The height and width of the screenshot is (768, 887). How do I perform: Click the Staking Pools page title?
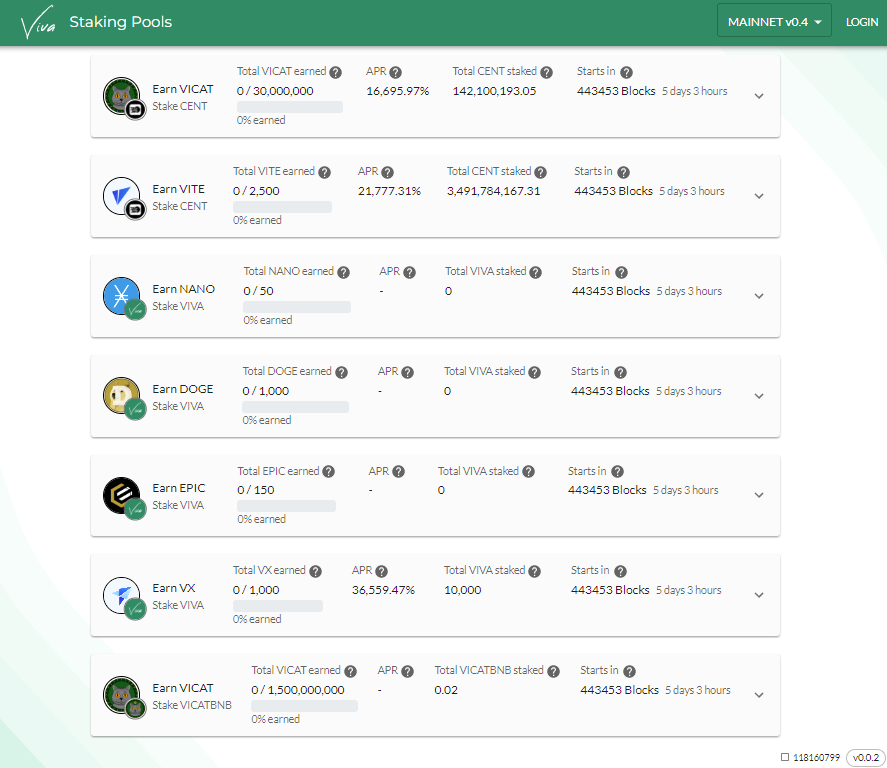point(120,22)
